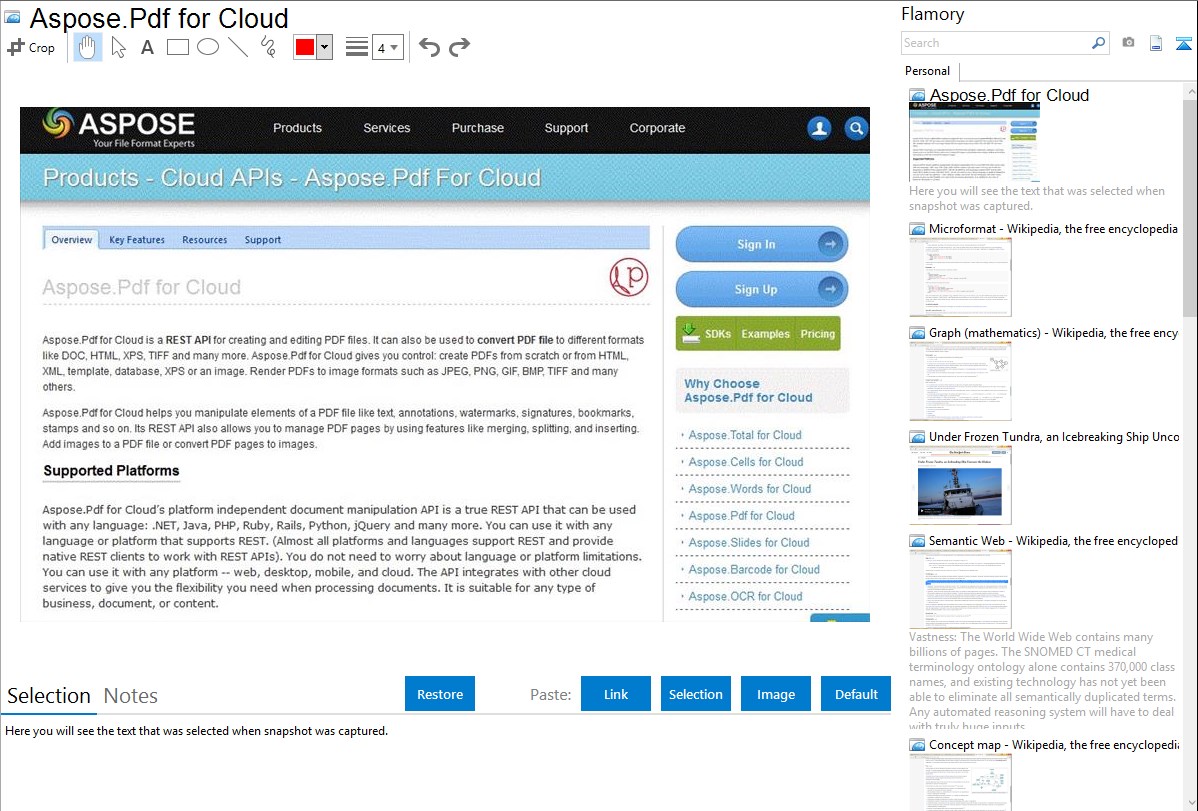Click the user account icon in Aspose header
The width and height of the screenshot is (1198, 811).
[x=819, y=128]
